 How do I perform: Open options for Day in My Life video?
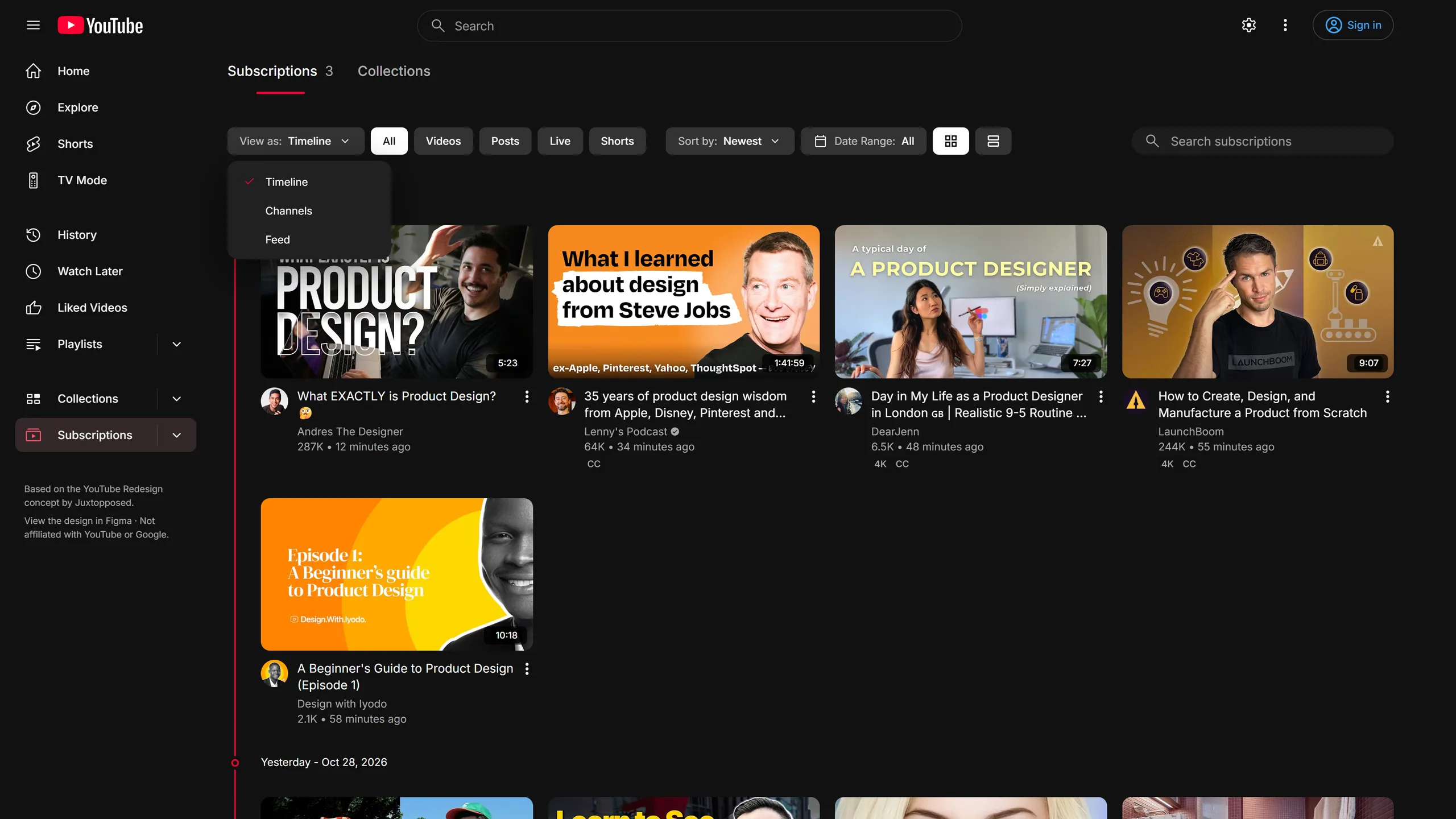(1101, 396)
